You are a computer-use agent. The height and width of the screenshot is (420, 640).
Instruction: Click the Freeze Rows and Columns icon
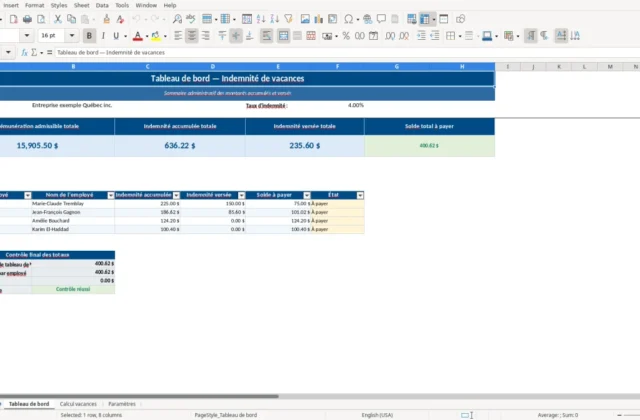coord(425,19)
